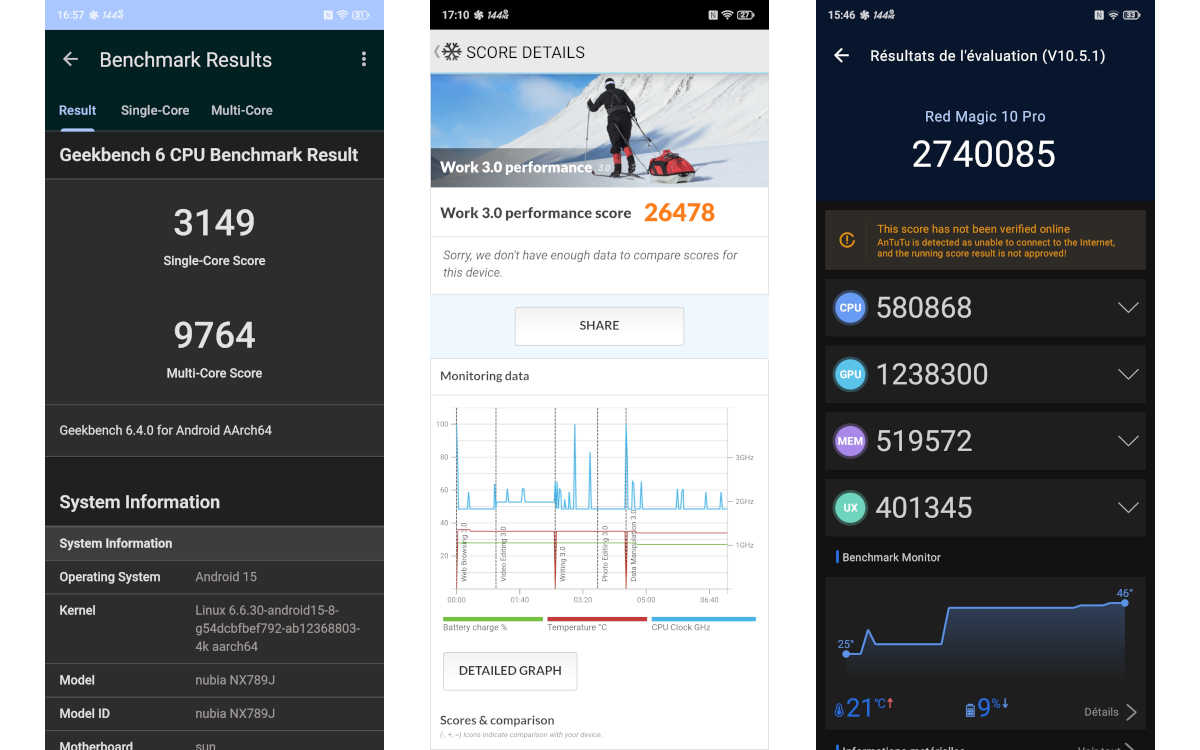This screenshot has width=1200, height=750.
Task: Tap the Work 3.0 score 26478
Action: tap(679, 213)
